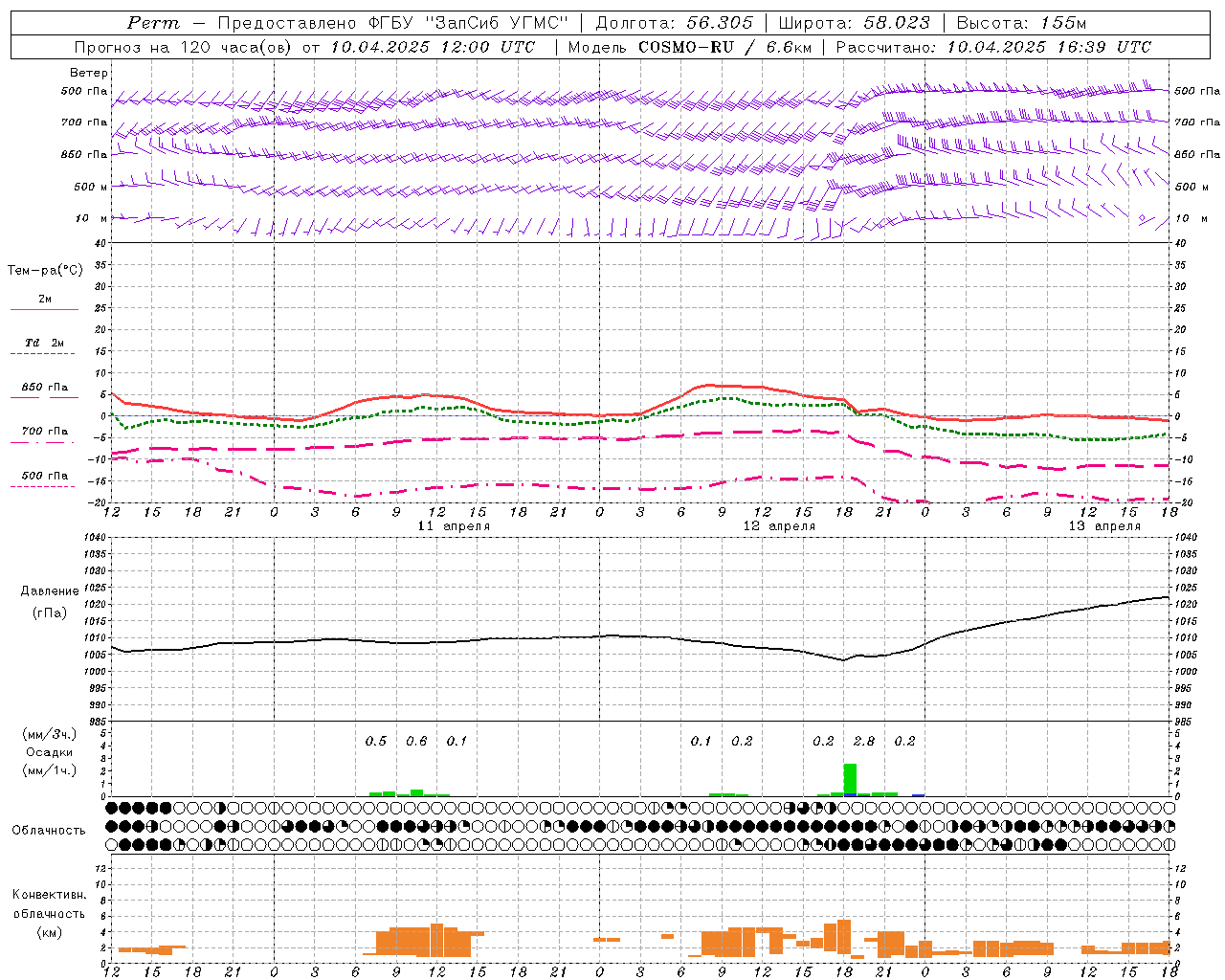Click the '13 апреля' date label
The width and height of the screenshot is (1225, 980).
coord(1104,526)
